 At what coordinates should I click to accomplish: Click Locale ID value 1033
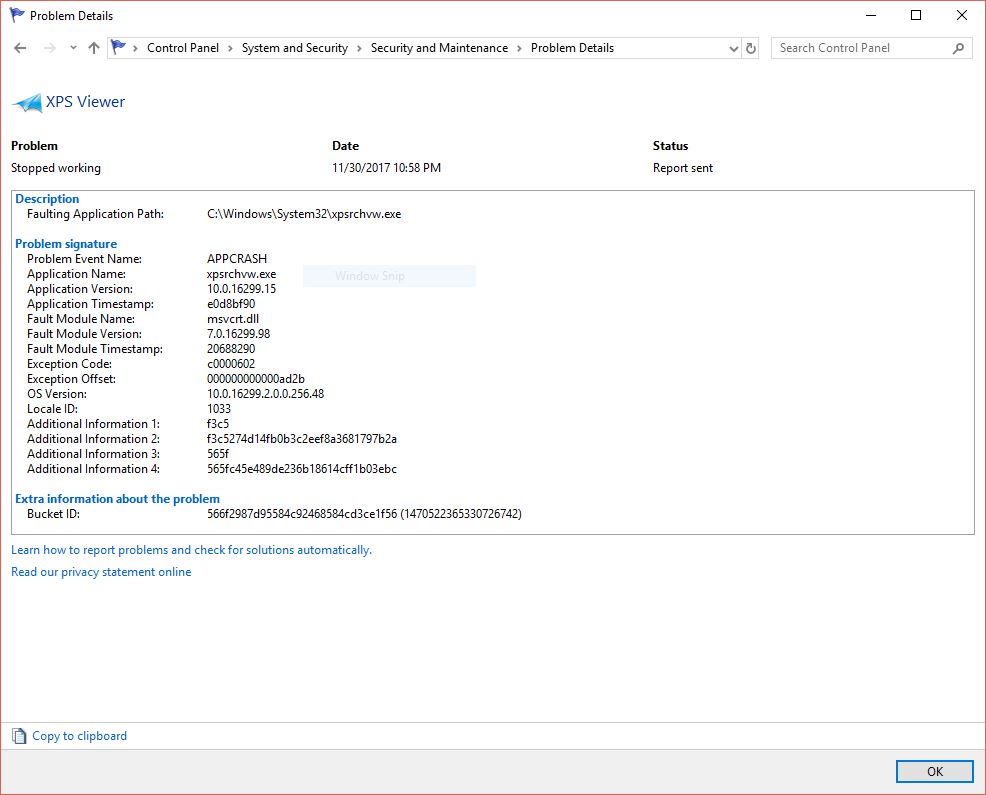click(x=219, y=409)
